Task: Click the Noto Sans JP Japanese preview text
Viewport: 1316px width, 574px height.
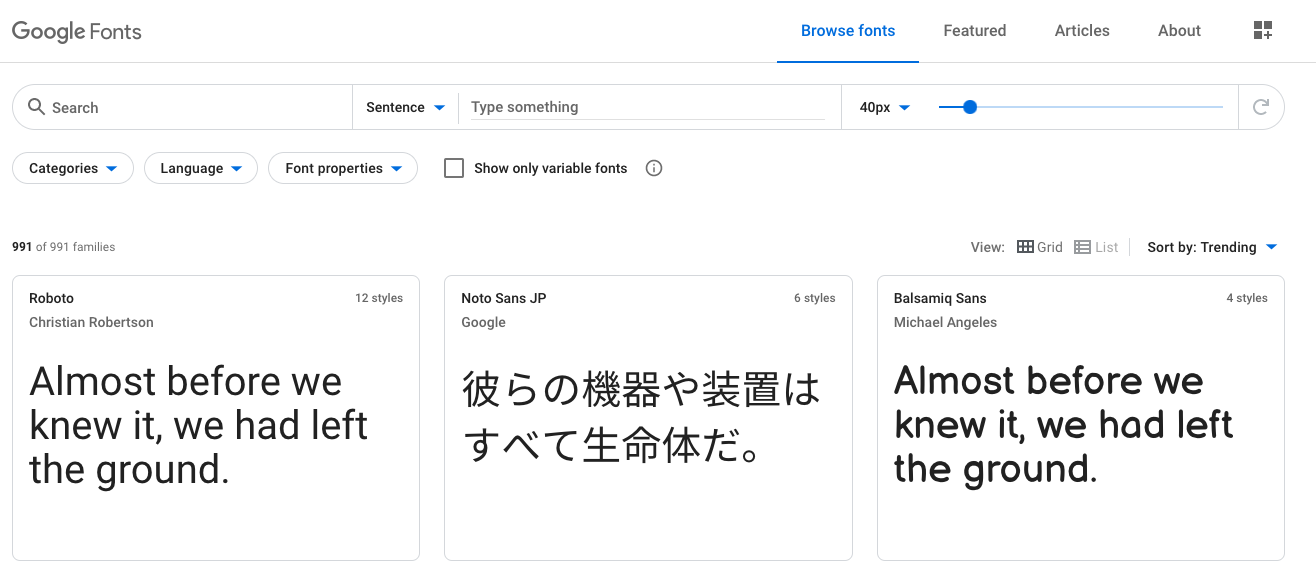Action: pyautogui.click(x=641, y=417)
